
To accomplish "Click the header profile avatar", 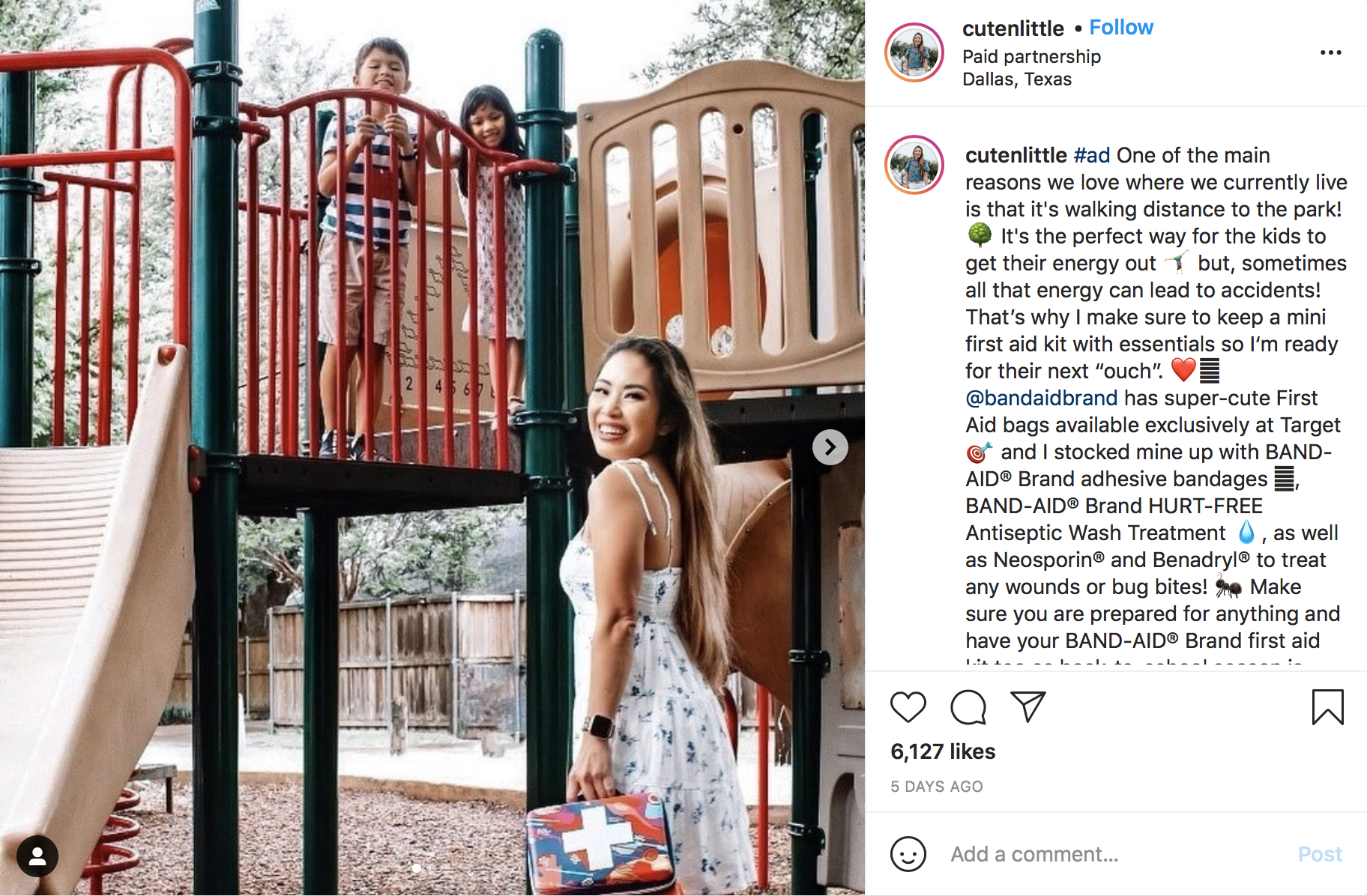I will coord(914,52).
